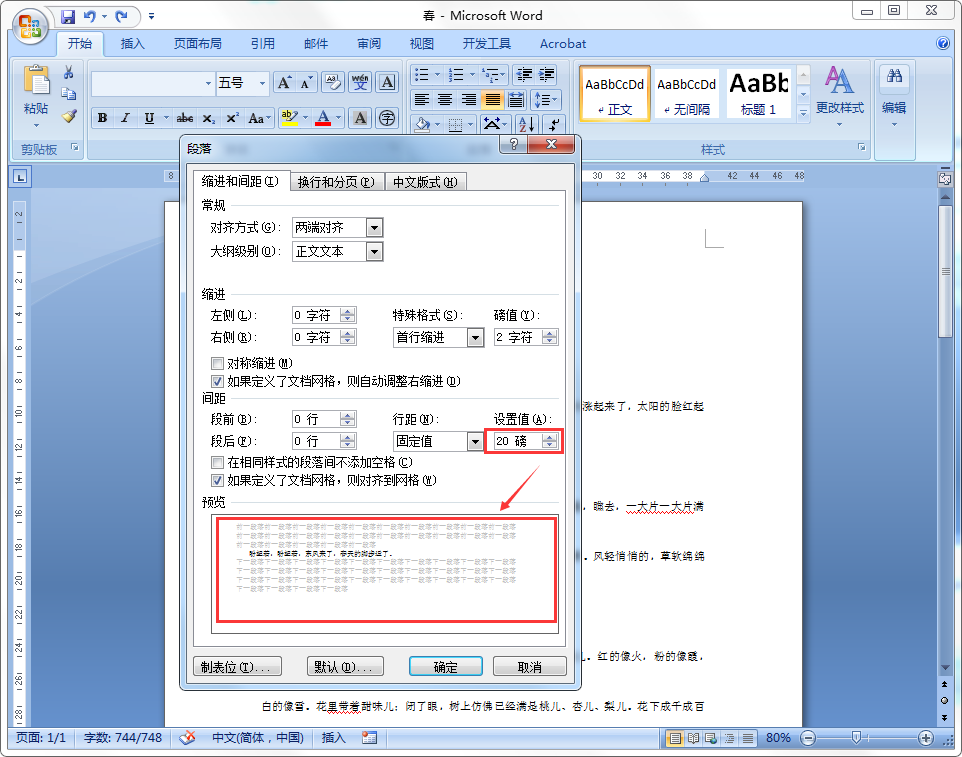962x757 pixels.
Task: Apply strikethrough formatting
Action: (x=185, y=118)
